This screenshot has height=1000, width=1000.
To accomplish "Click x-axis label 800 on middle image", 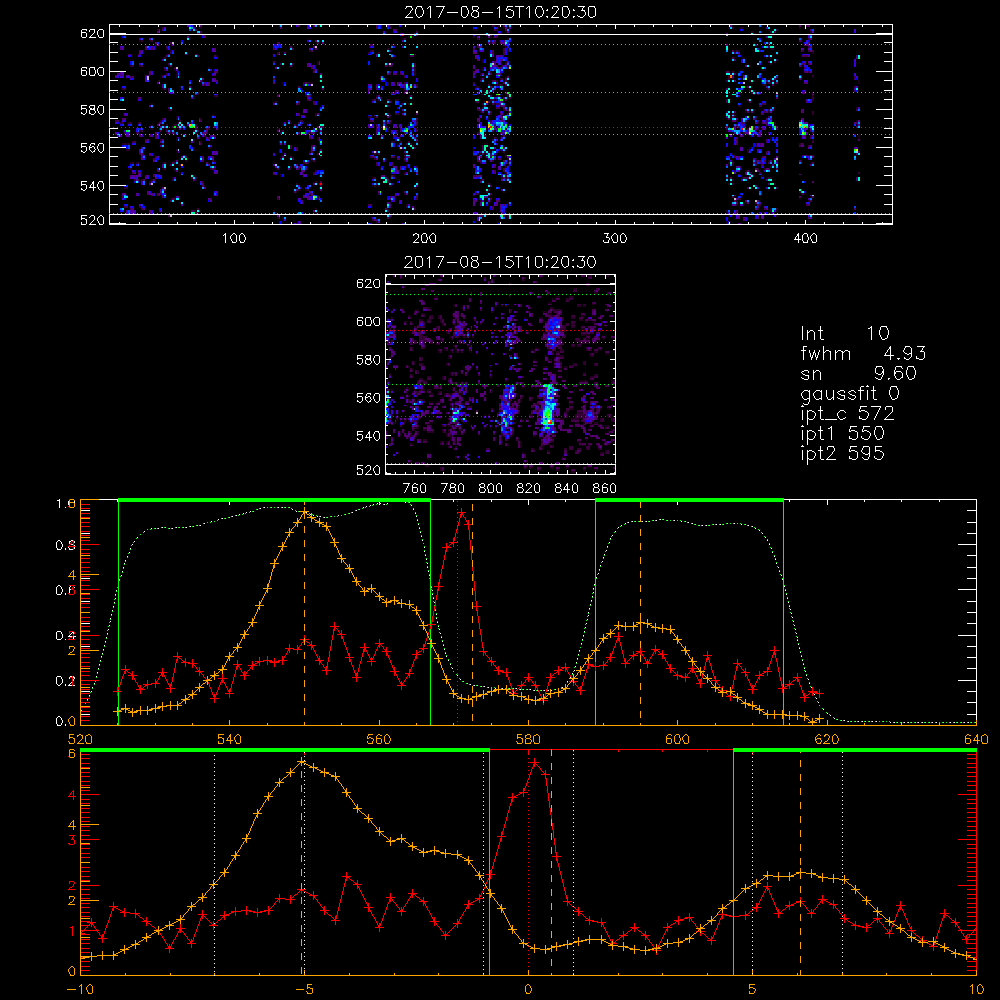I will (x=490, y=489).
